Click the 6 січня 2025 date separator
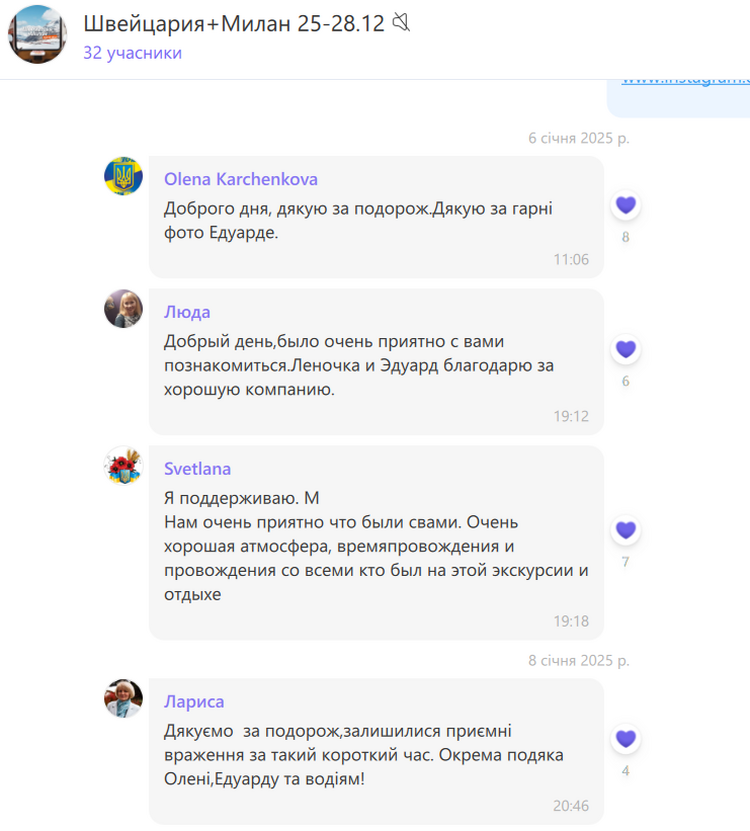This screenshot has width=750, height=831. click(x=579, y=138)
